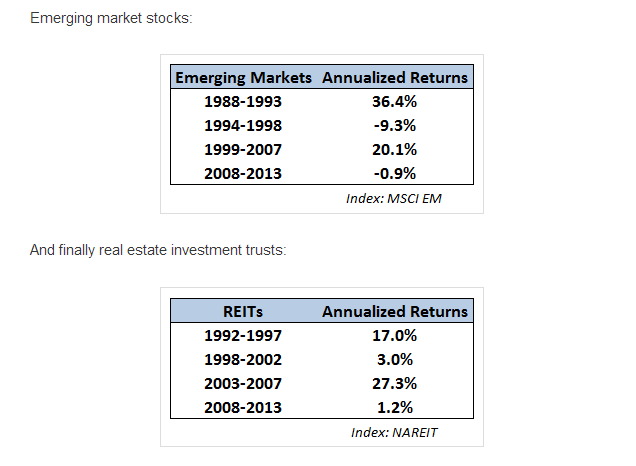Click the "Index: NAREIT" caption
Screen dimensions: 636x466
(x=395, y=432)
